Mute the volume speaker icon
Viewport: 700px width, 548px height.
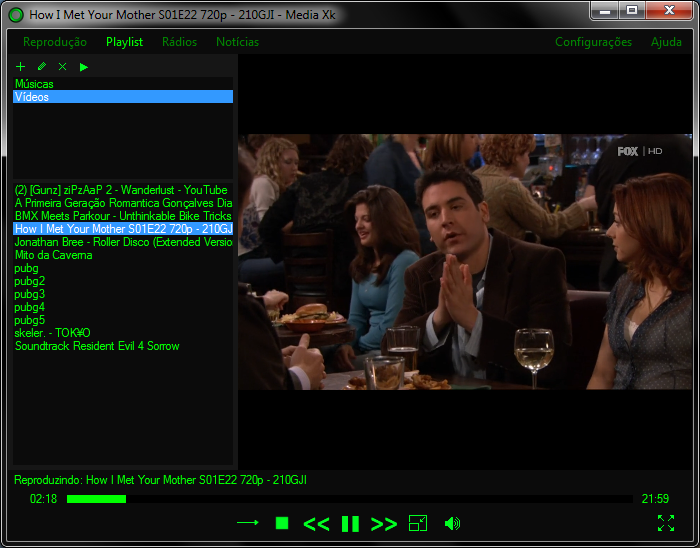(x=452, y=523)
